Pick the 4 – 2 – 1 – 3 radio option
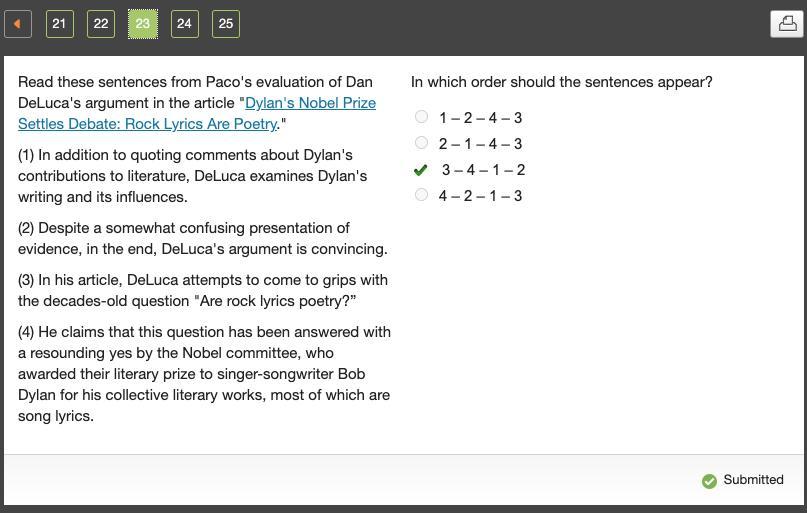Image resolution: width=807 pixels, height=513 pixels. pos(421,195)
